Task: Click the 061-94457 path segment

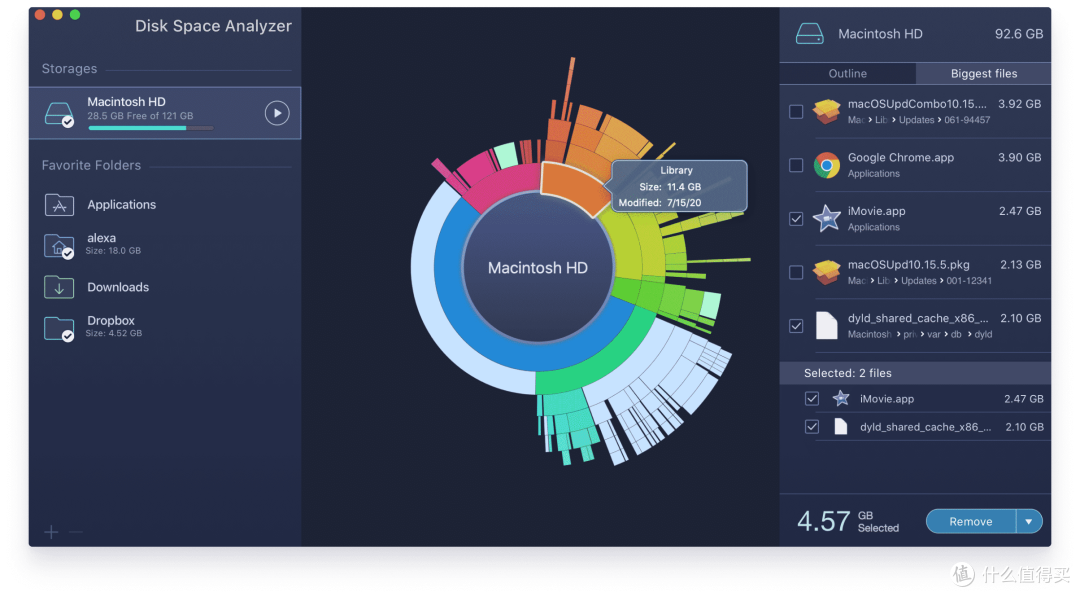Action: [x=967, y=120]
